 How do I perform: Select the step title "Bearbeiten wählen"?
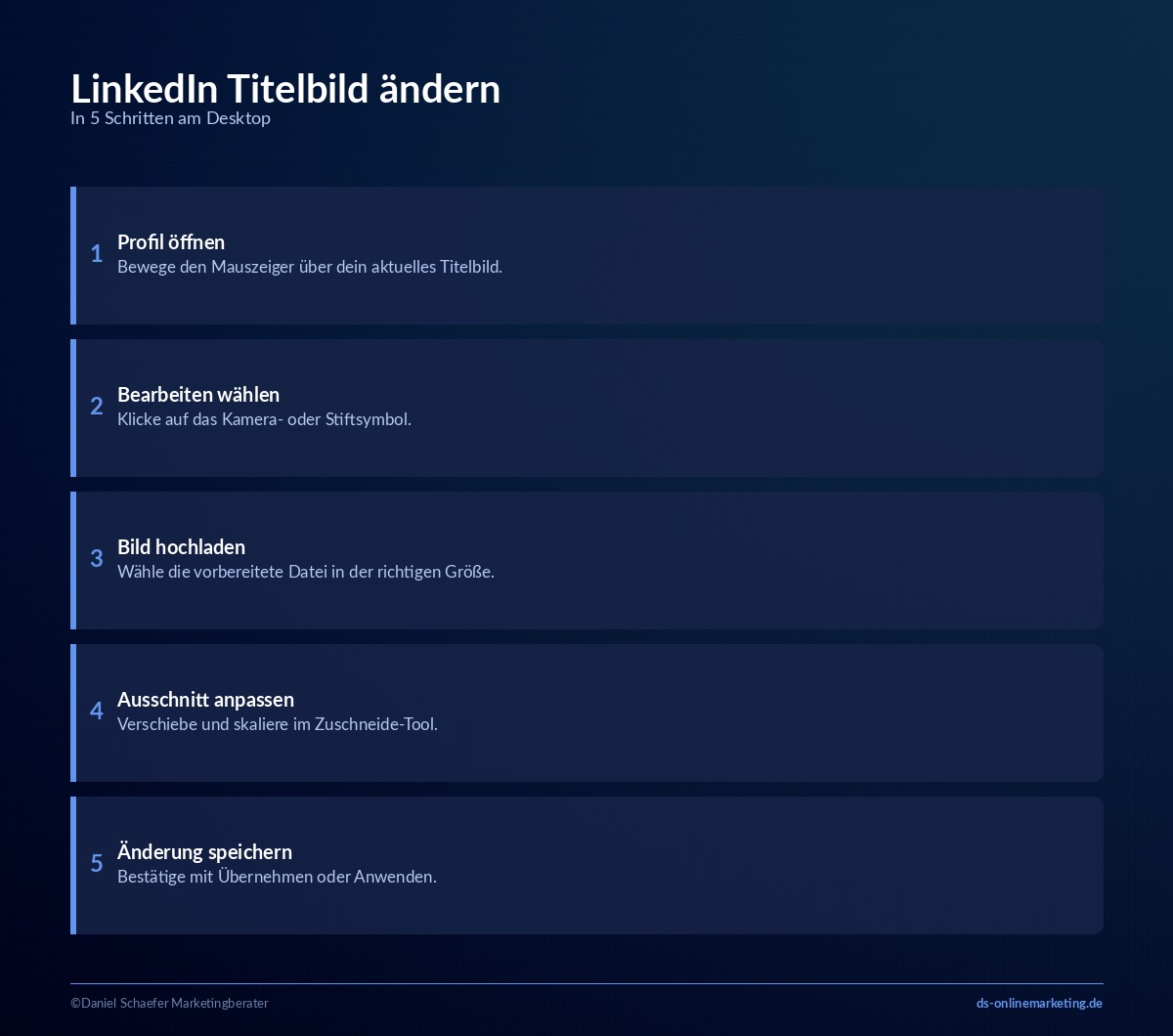click(x=198, y=394)
